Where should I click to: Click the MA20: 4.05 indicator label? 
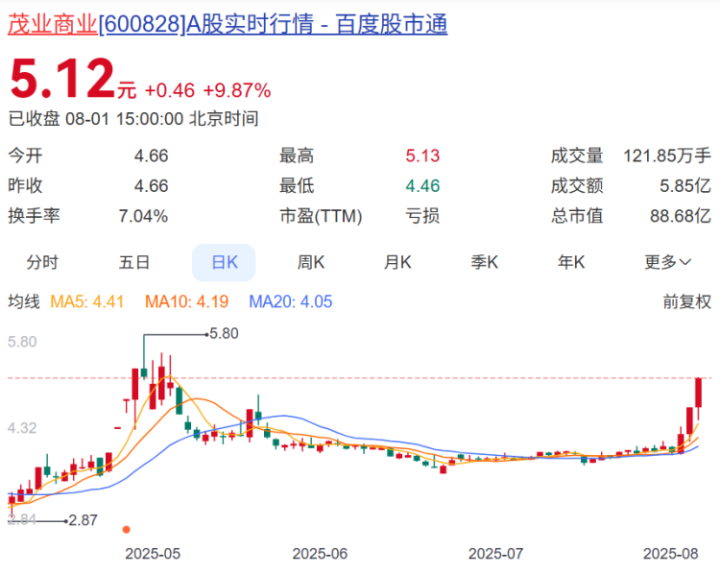[291, 302]
